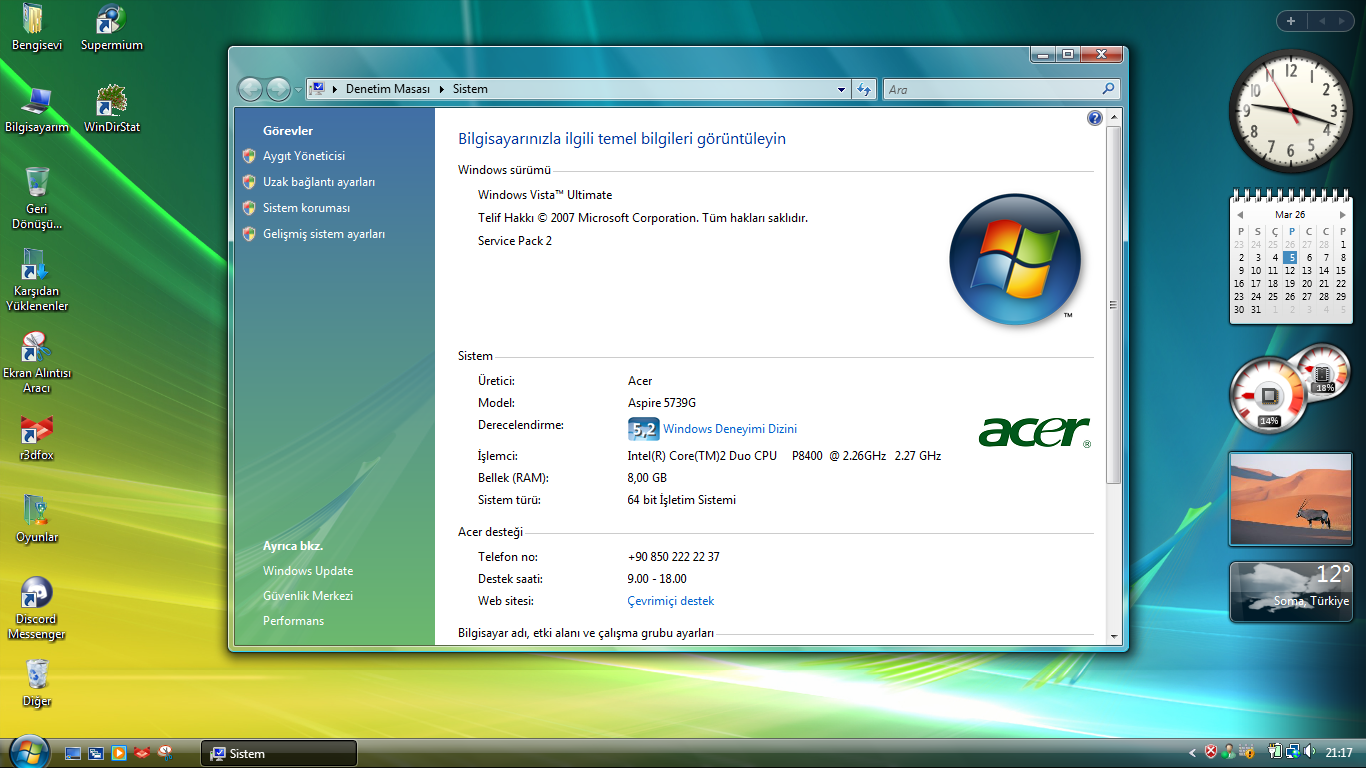
Task: Launch media player from Quick Launch
Action: coord(119,753)
